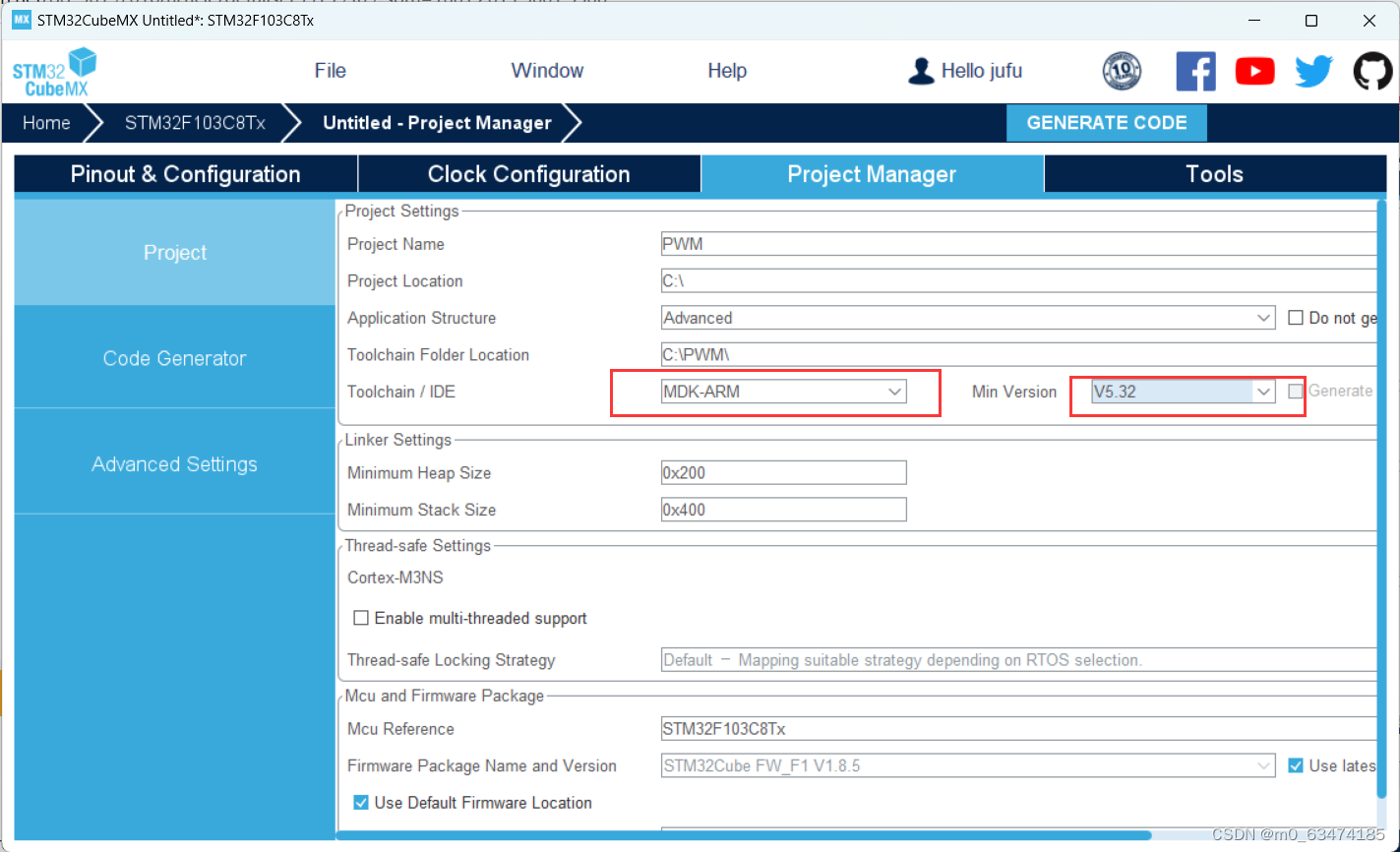Open the YouTube icon link
The height and width of the screenshot is (852, 1400).
pos(1254,71)
